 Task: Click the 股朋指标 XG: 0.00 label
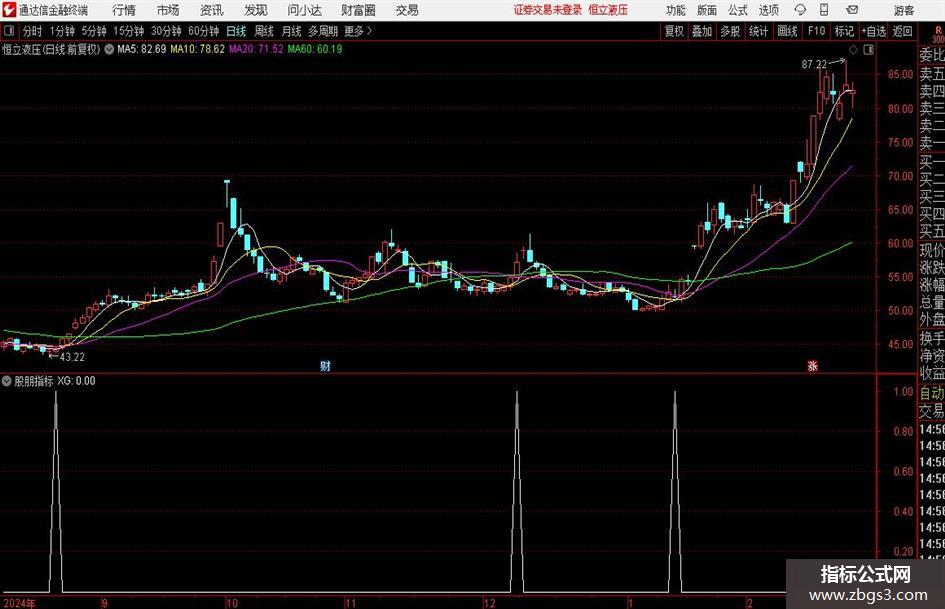pos(55,381)
